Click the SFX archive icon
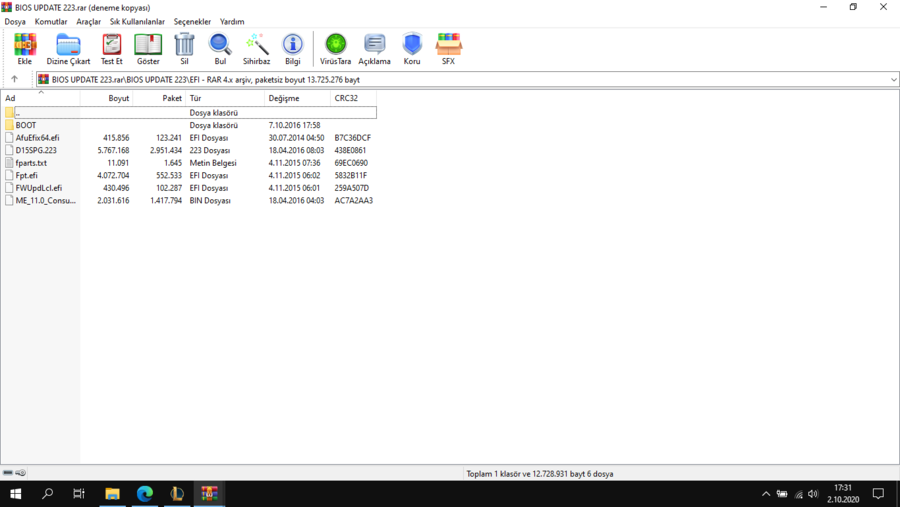This screenshot has height=507, width=900. [x=448, y=48]
